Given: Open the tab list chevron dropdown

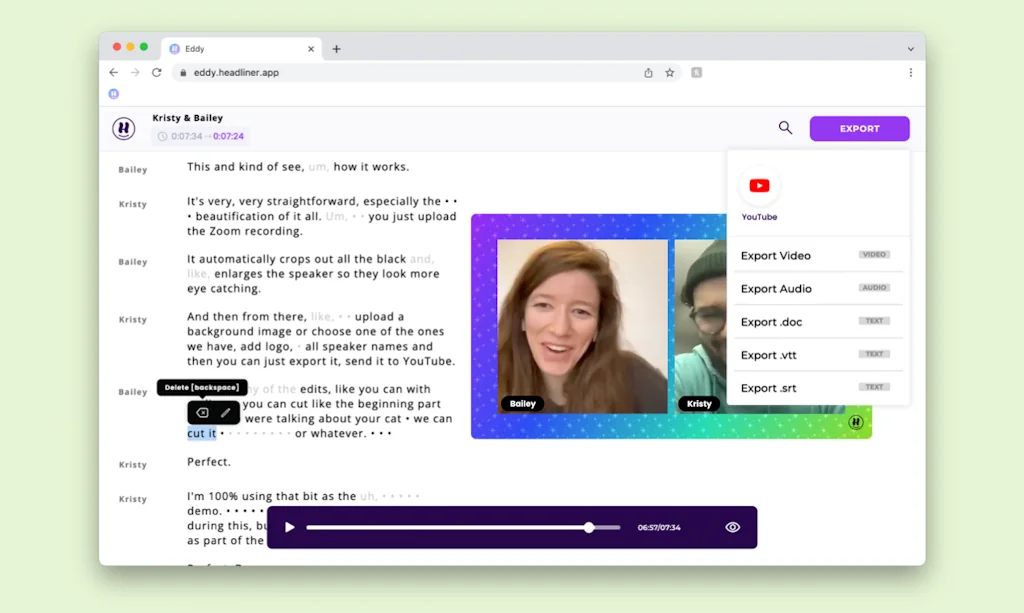Looking at the screenshot, I should tap(910, 49).
